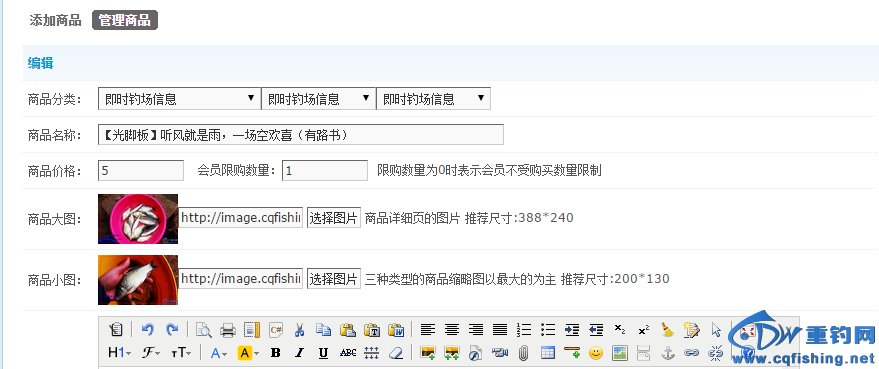
Task: Paste from Word icon
Action: [x=396, y=330]
